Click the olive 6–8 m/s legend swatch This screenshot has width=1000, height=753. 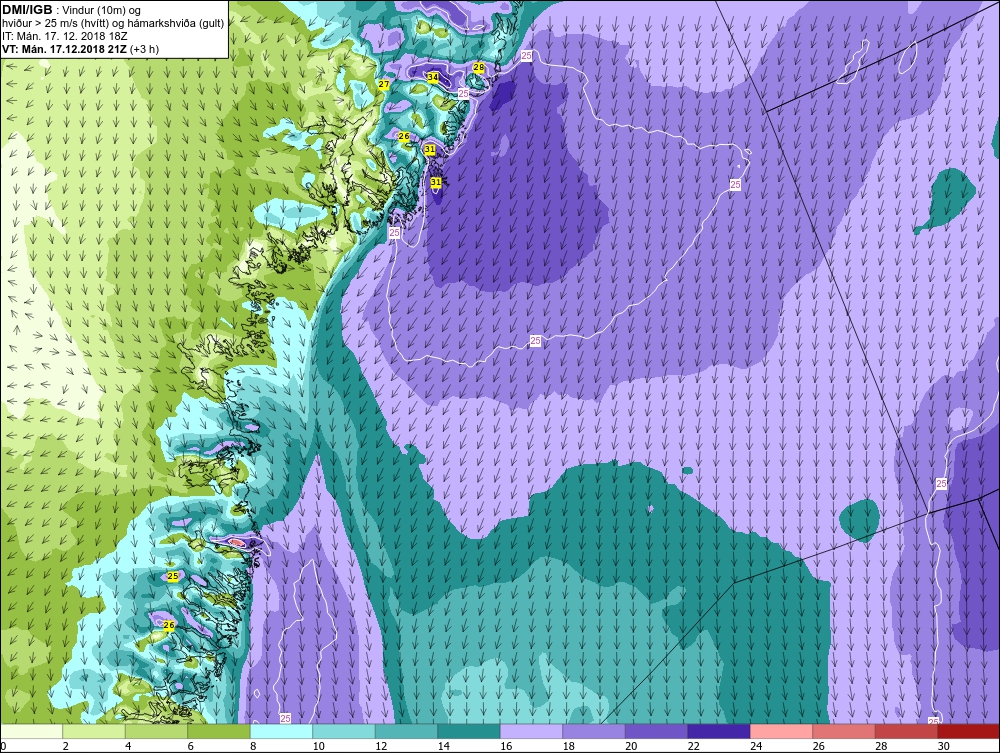[219, 731]
